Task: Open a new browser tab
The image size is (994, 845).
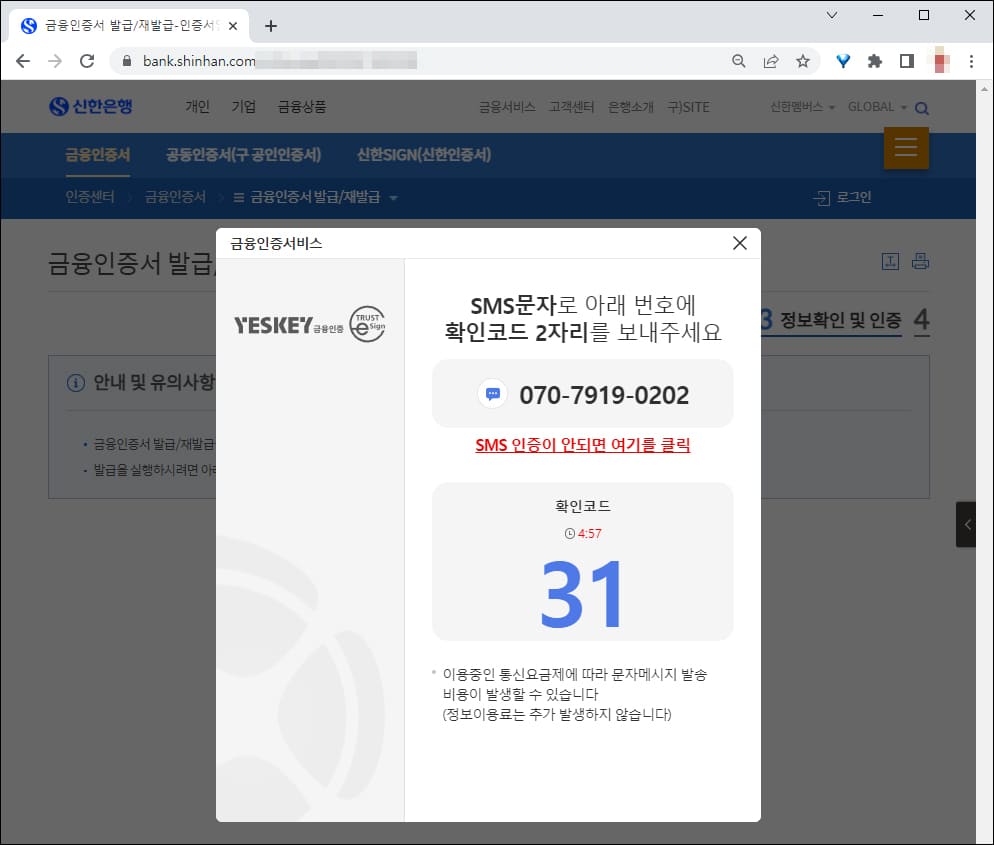Action: click(x=271, y=26)
